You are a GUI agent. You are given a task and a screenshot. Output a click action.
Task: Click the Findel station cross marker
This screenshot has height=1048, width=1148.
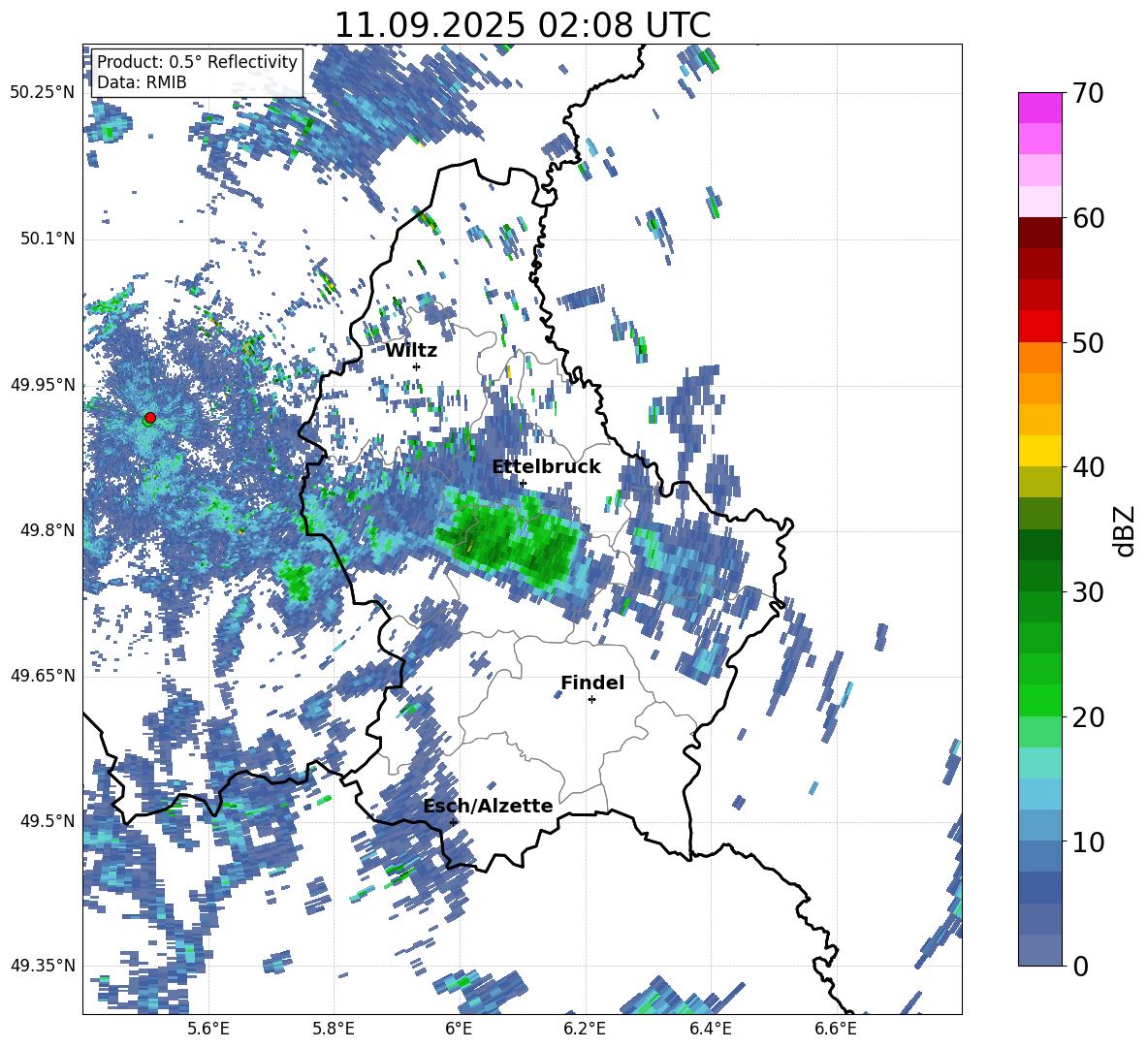click(x=591, y=700)
